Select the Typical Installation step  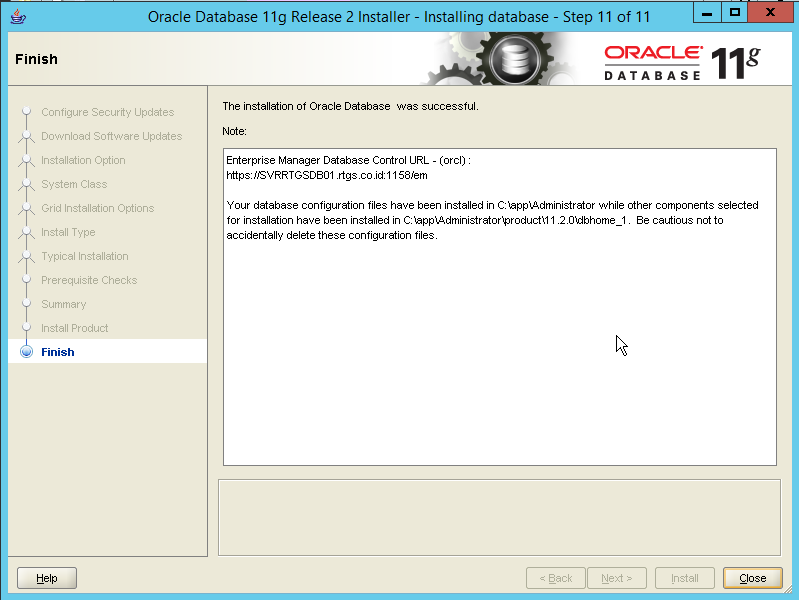point(85,256)
